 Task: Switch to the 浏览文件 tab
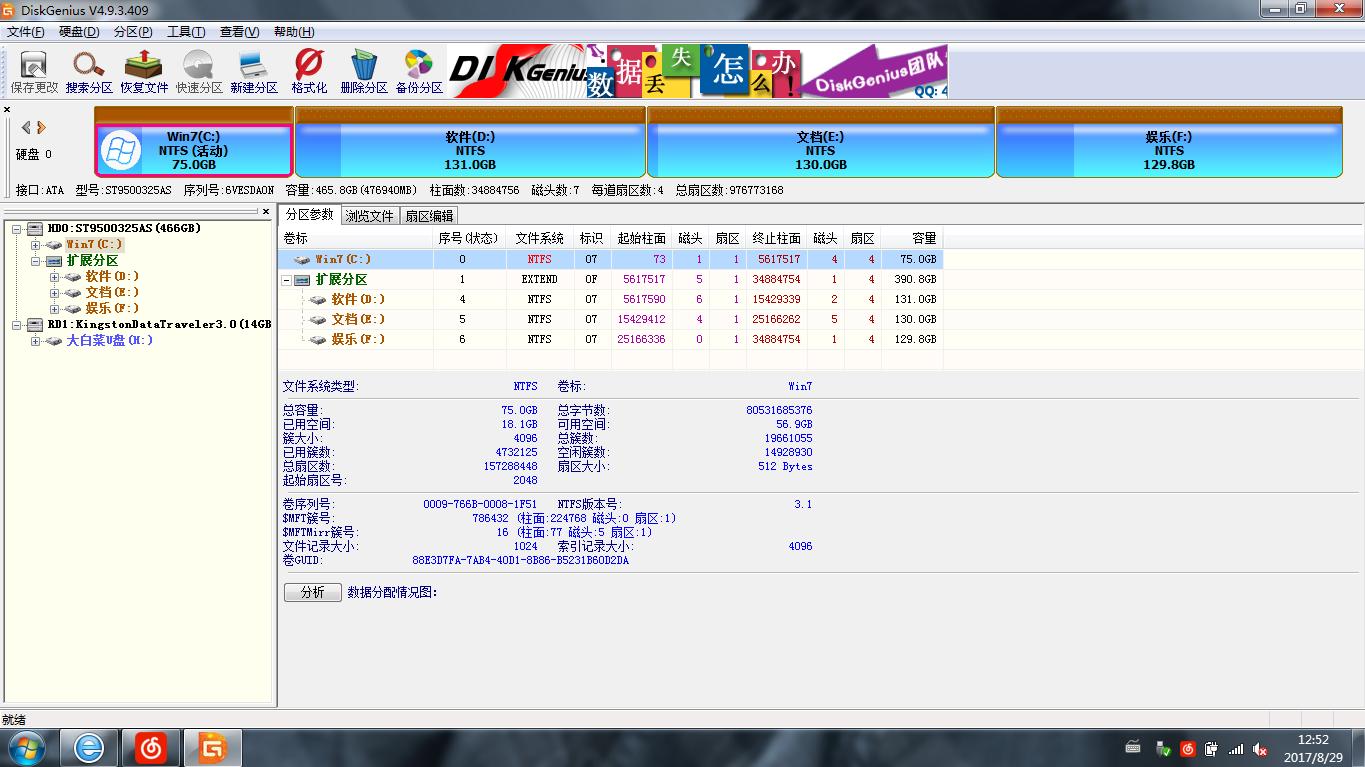(371, 215)
